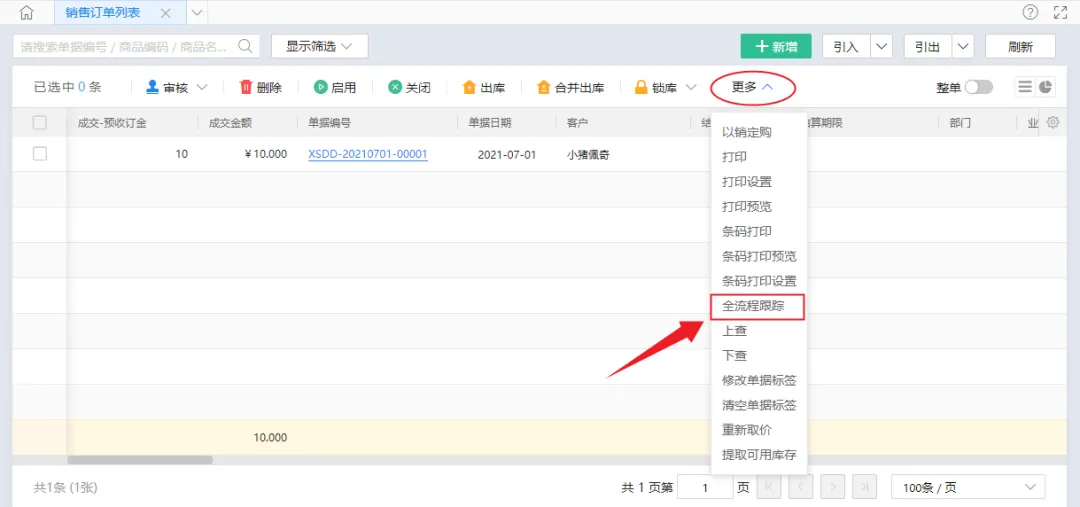
Task: Switch to list view icon
Action: click(1025, 87)
